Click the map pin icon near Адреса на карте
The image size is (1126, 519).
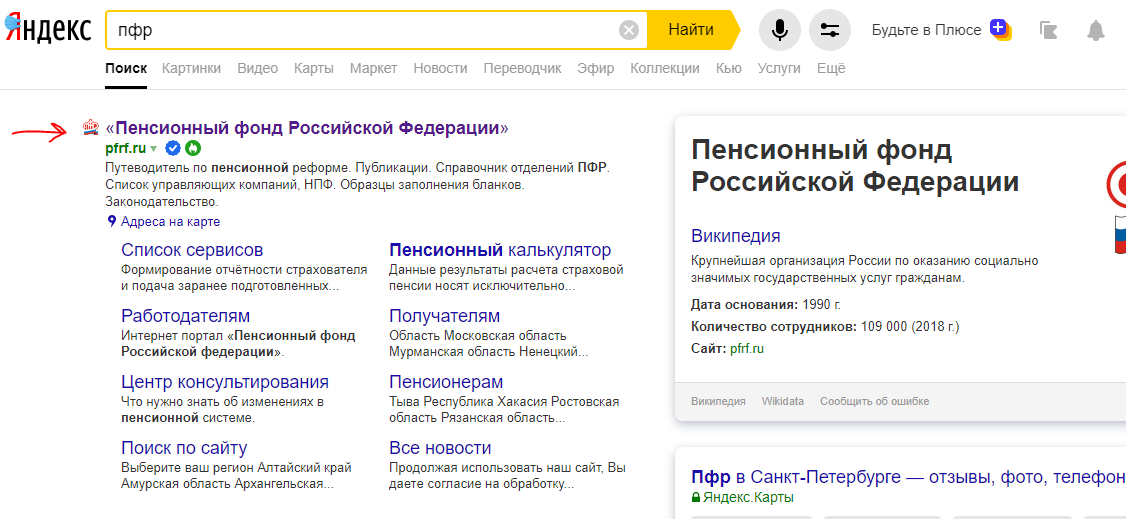point(111,221)
